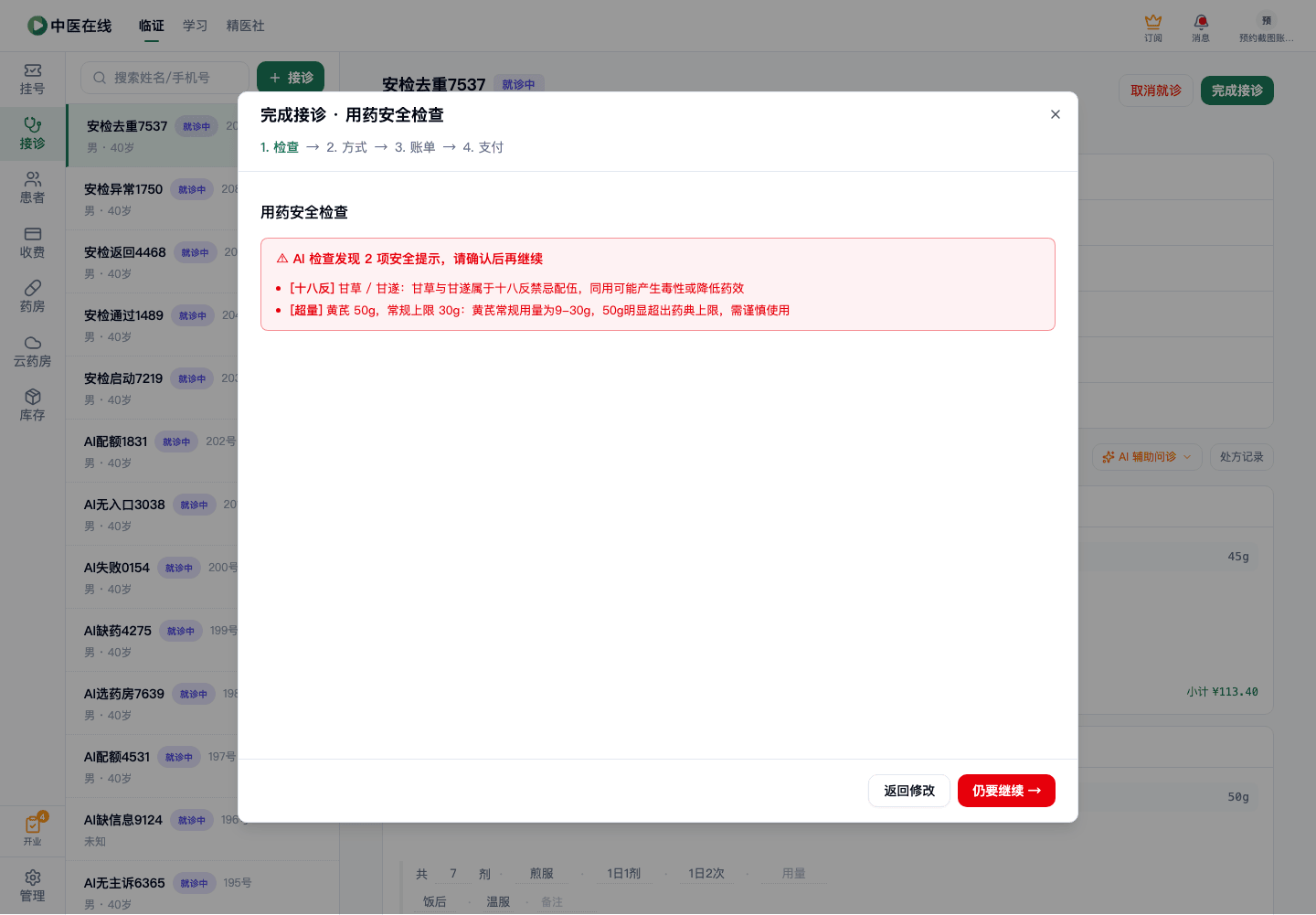Open the 预约截图账 user avatar
Viewport: 1316px width, 915px height.
(1266, 27)
